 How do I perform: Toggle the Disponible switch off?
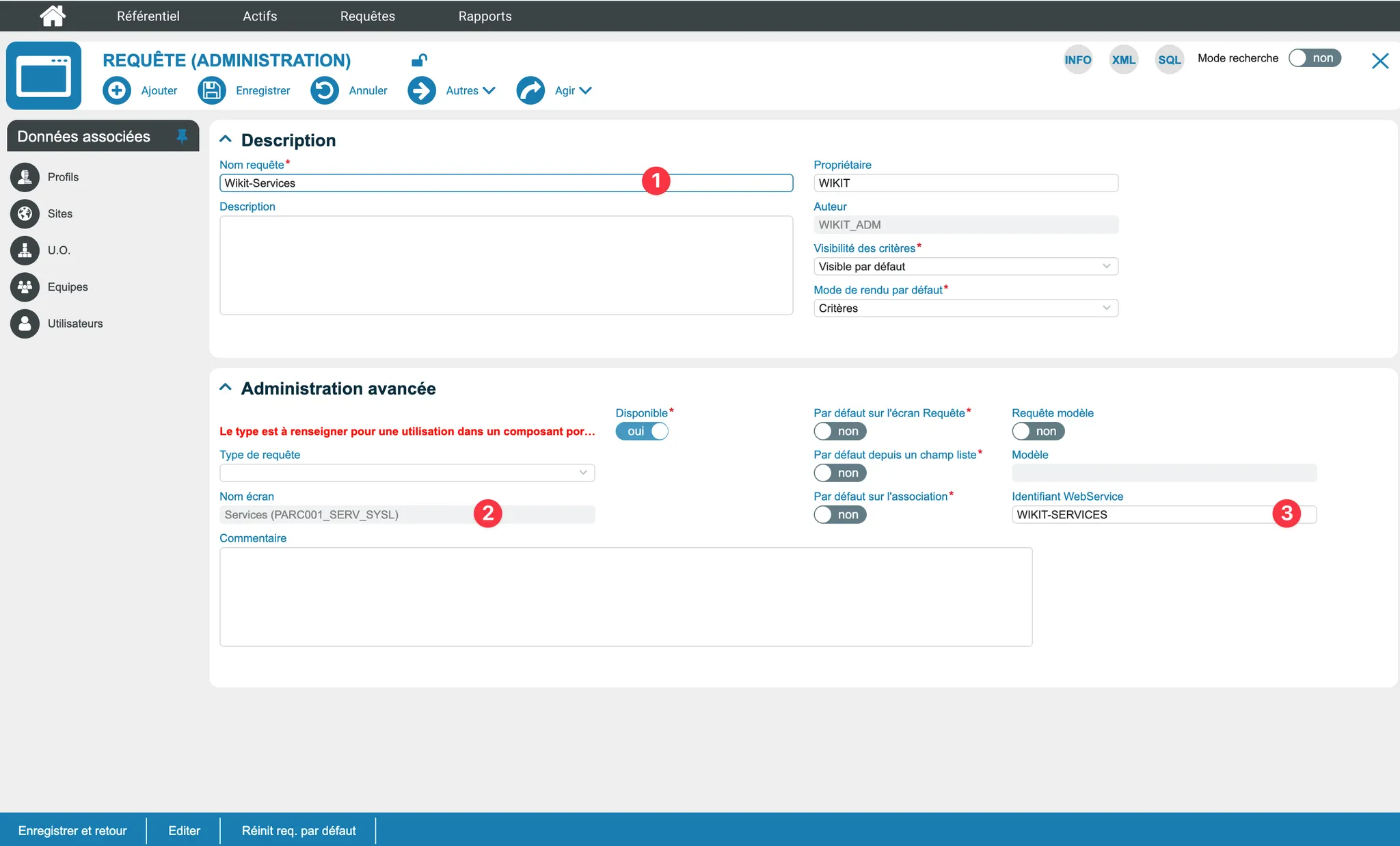tap(642, 432)
